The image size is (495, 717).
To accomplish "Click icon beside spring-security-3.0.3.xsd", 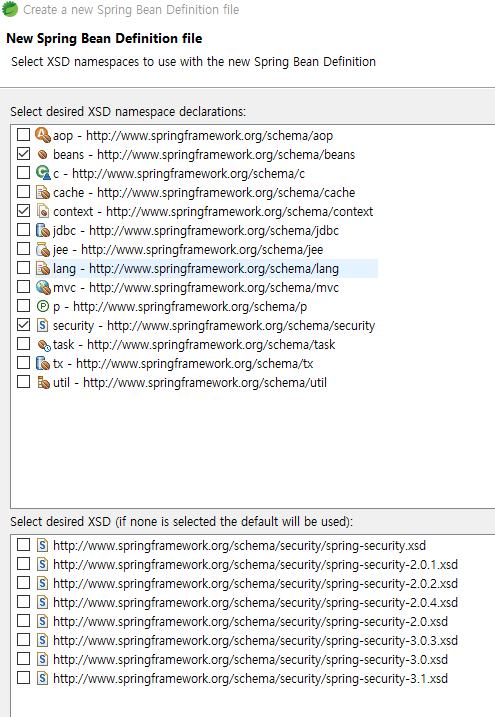I will pyautogui.click(x=43, y=640).
